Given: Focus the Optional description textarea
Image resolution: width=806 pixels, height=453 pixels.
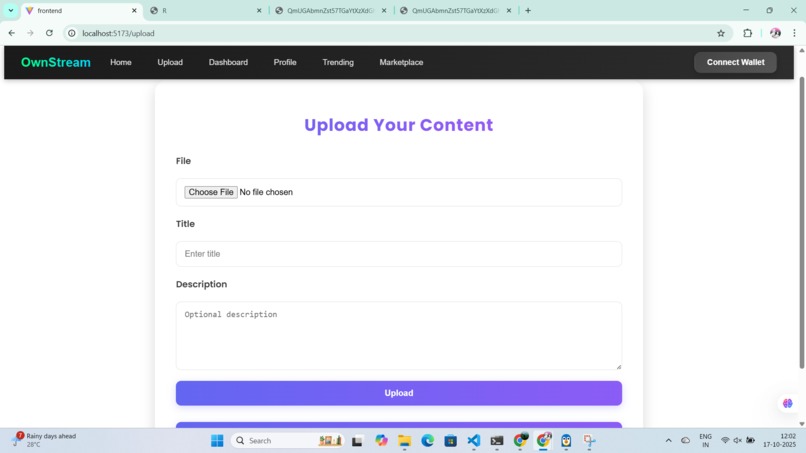Looking at the screenshot, I should click(x=399, y=335).
